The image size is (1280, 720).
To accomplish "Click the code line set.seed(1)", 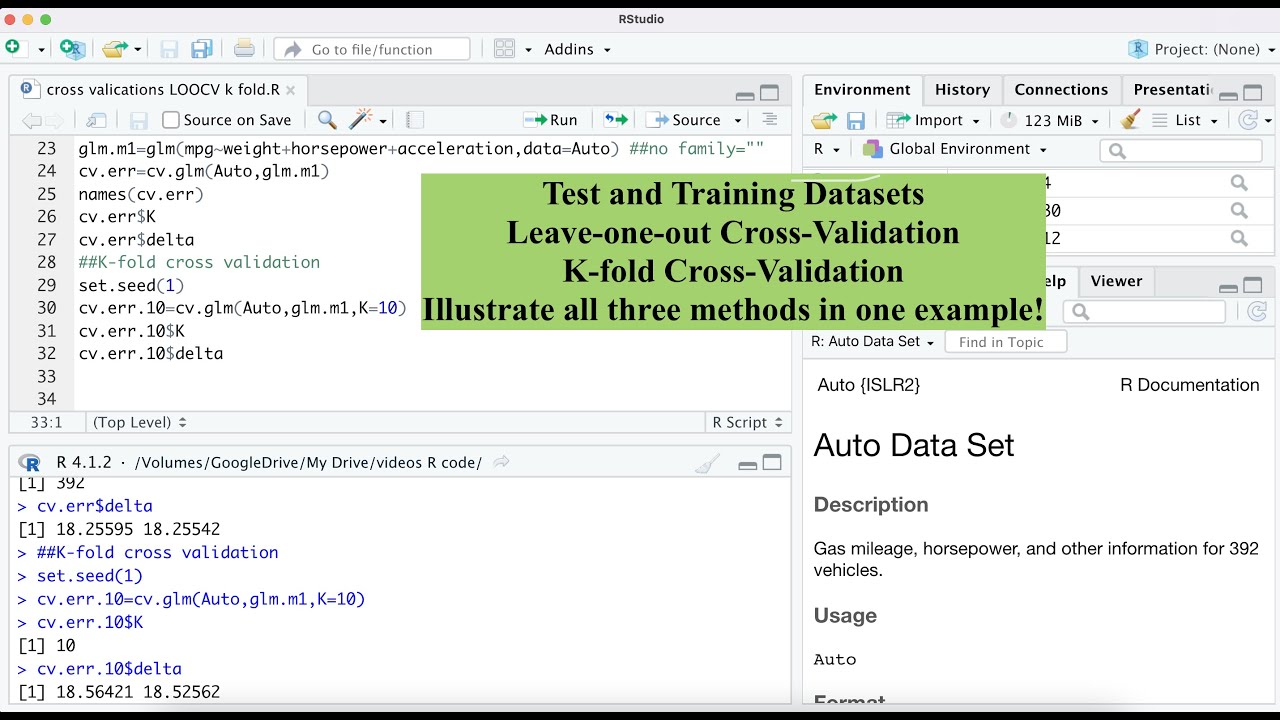I will tap(131, 285).
